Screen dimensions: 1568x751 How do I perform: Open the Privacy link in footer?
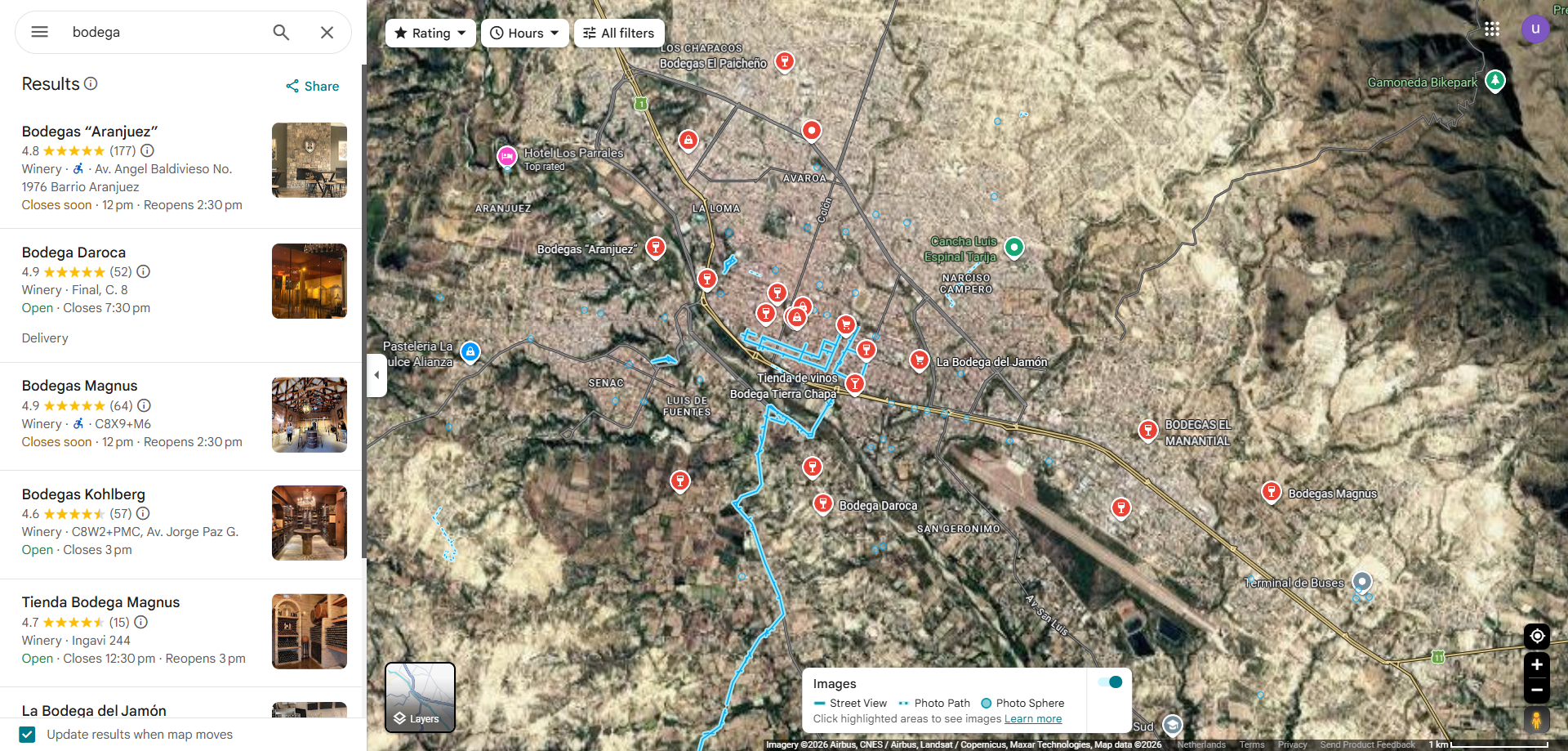[1293, 744]
